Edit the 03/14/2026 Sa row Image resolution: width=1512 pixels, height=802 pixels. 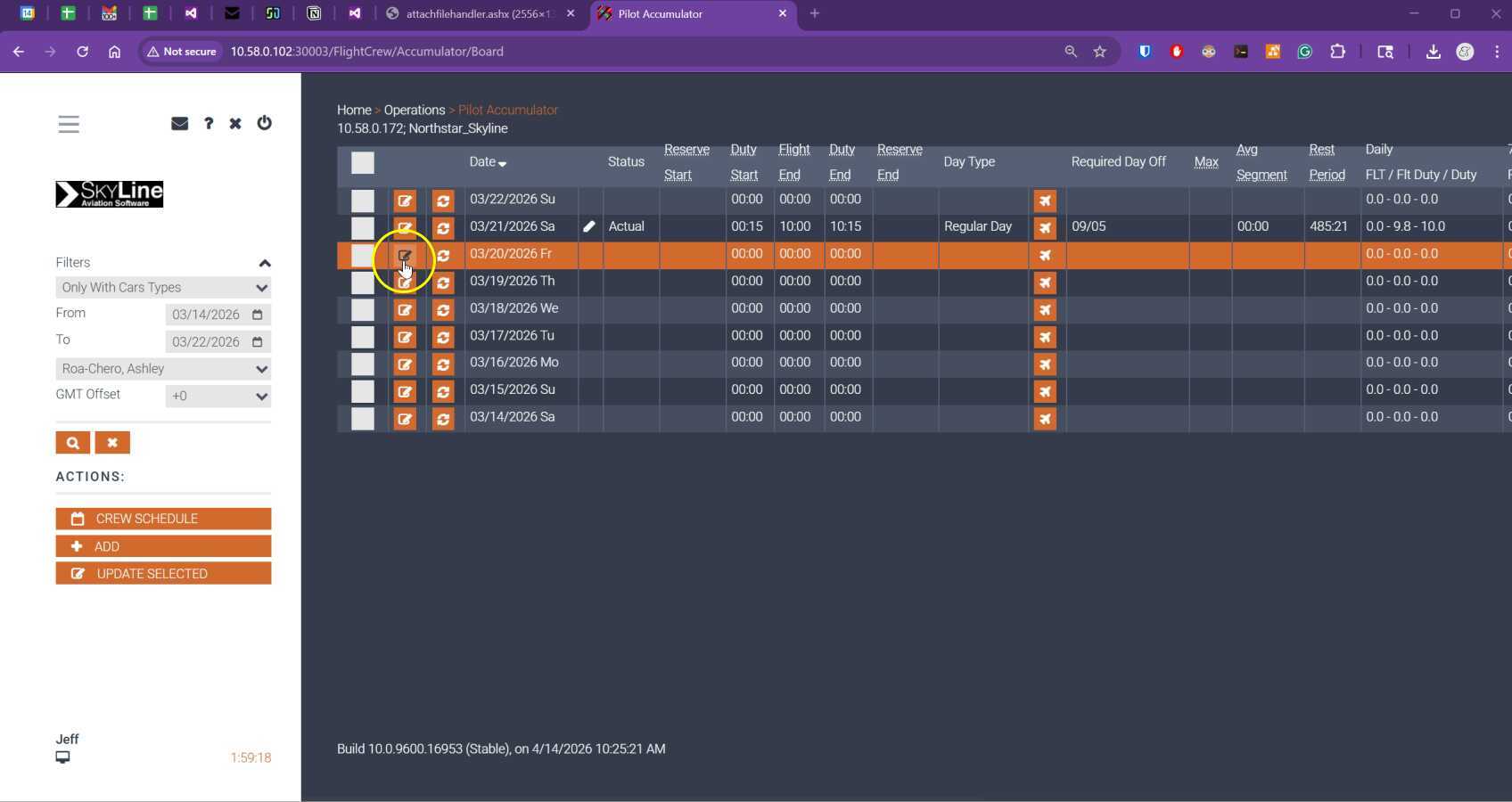tap(405, 419)
